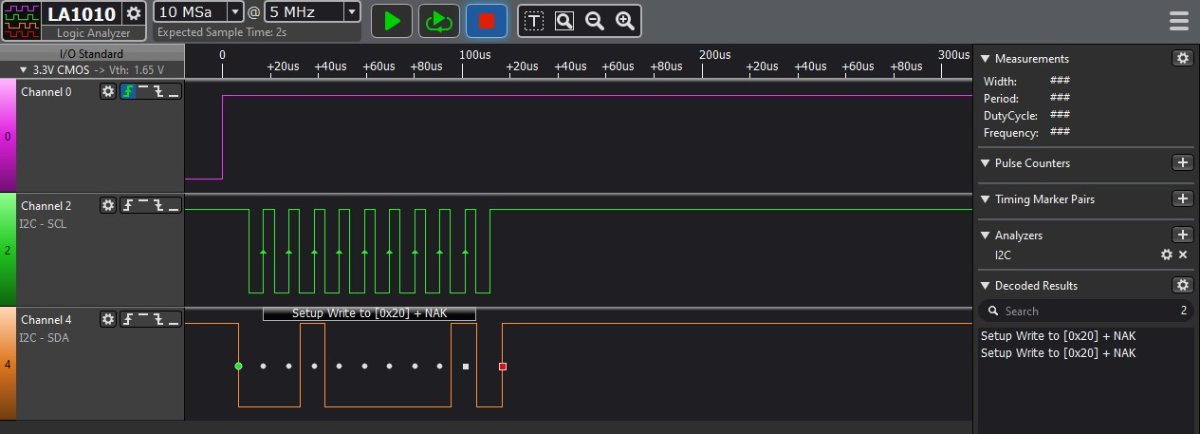Toggle rising edge trigger on Channel 0
The image size is (1200, 434).
click(127, 92)
